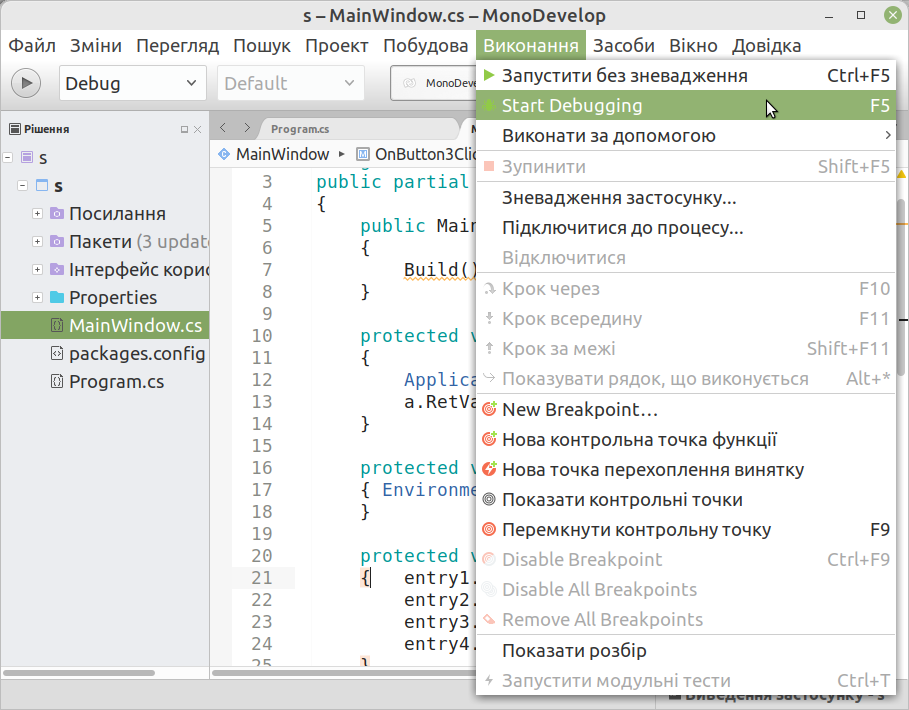Navigate forward with the right arrow

248,128
